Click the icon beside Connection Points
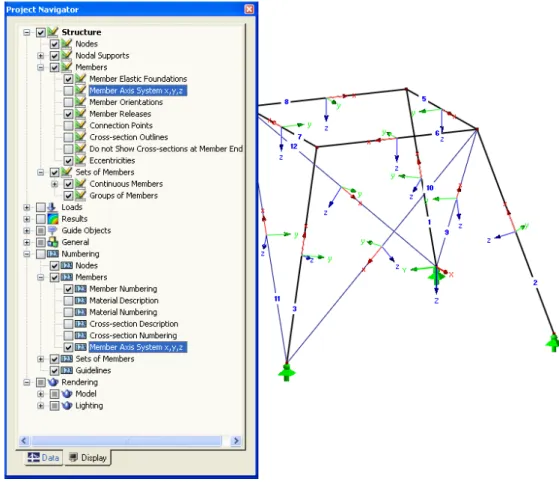The width and height of the screenshot is (559, 482). click(81, 125)
